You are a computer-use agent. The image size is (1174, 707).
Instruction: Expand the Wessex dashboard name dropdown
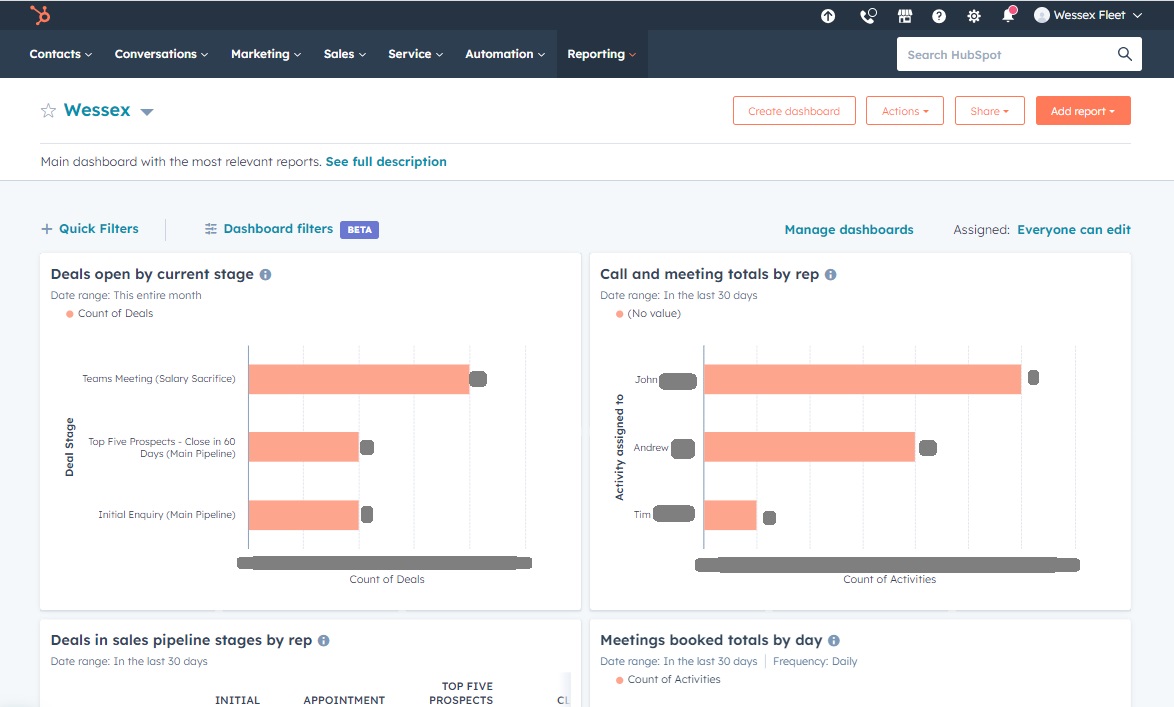pyautogui.click(x=147, y=112)
